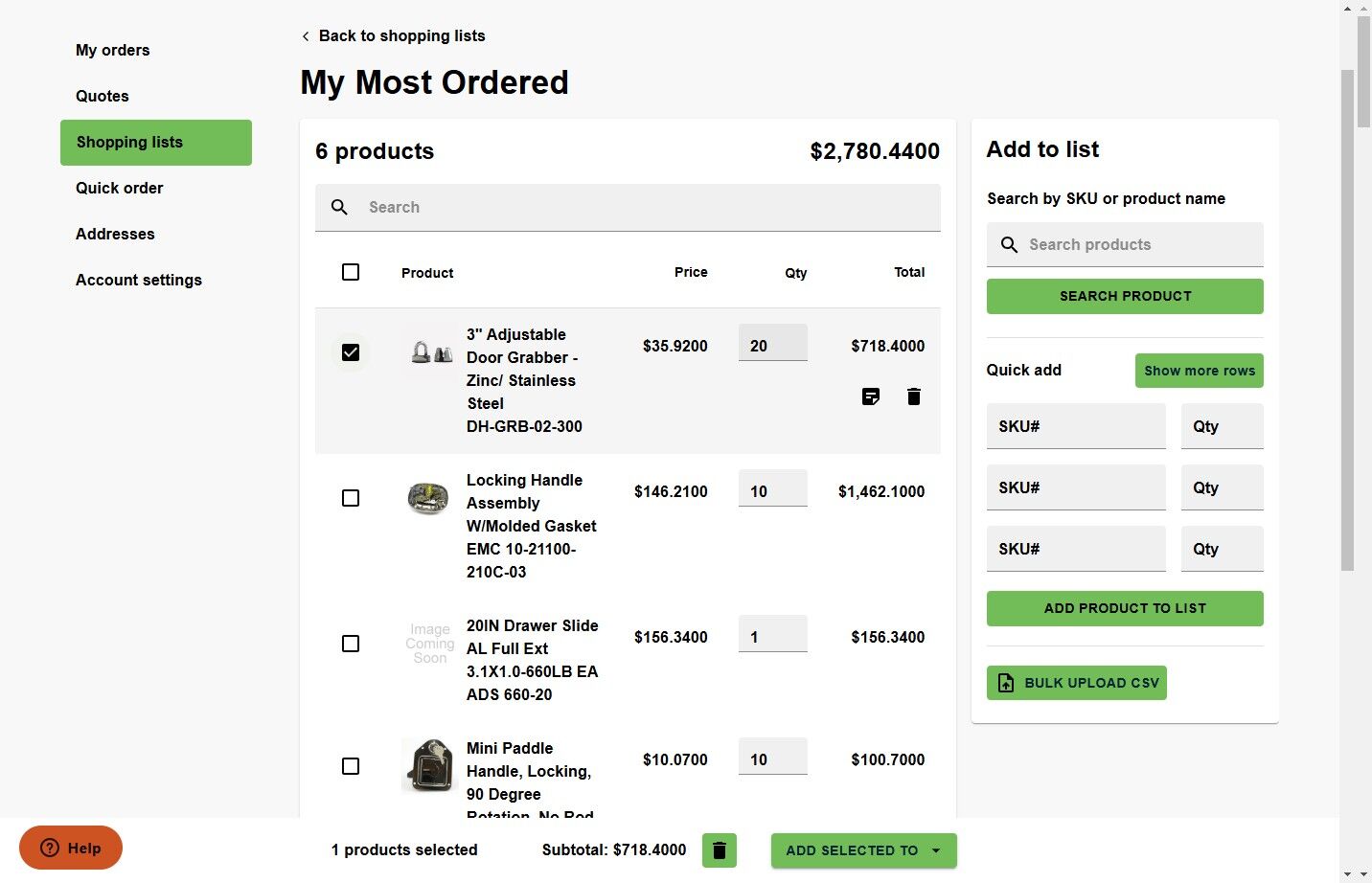Expand quick add with Show more rows
Image resolution: width=1372 pixels, height=883 pixels.
(1199, 371)
